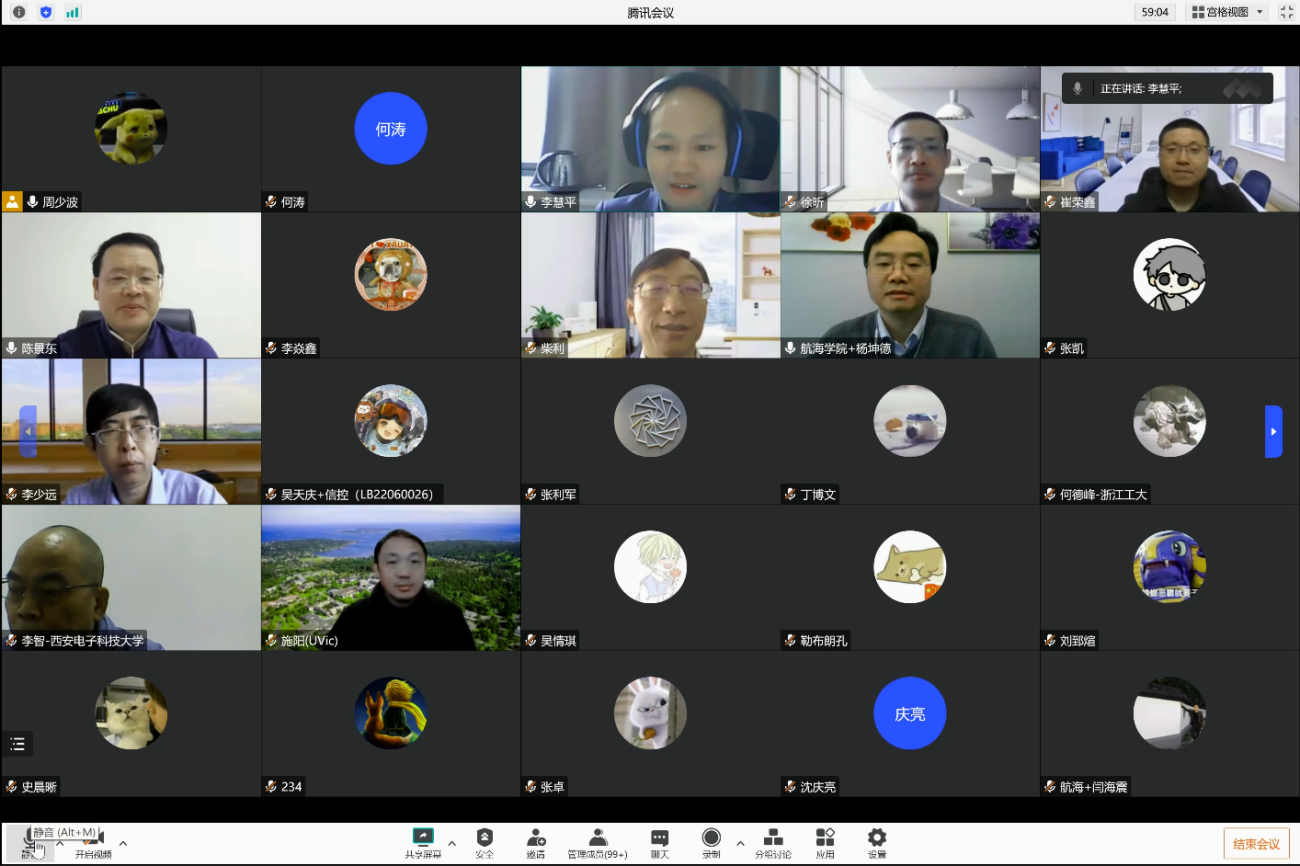Open the chat (聊天) panel
The width and height of the screenshot is (1300, 866).
coord(659,842)
